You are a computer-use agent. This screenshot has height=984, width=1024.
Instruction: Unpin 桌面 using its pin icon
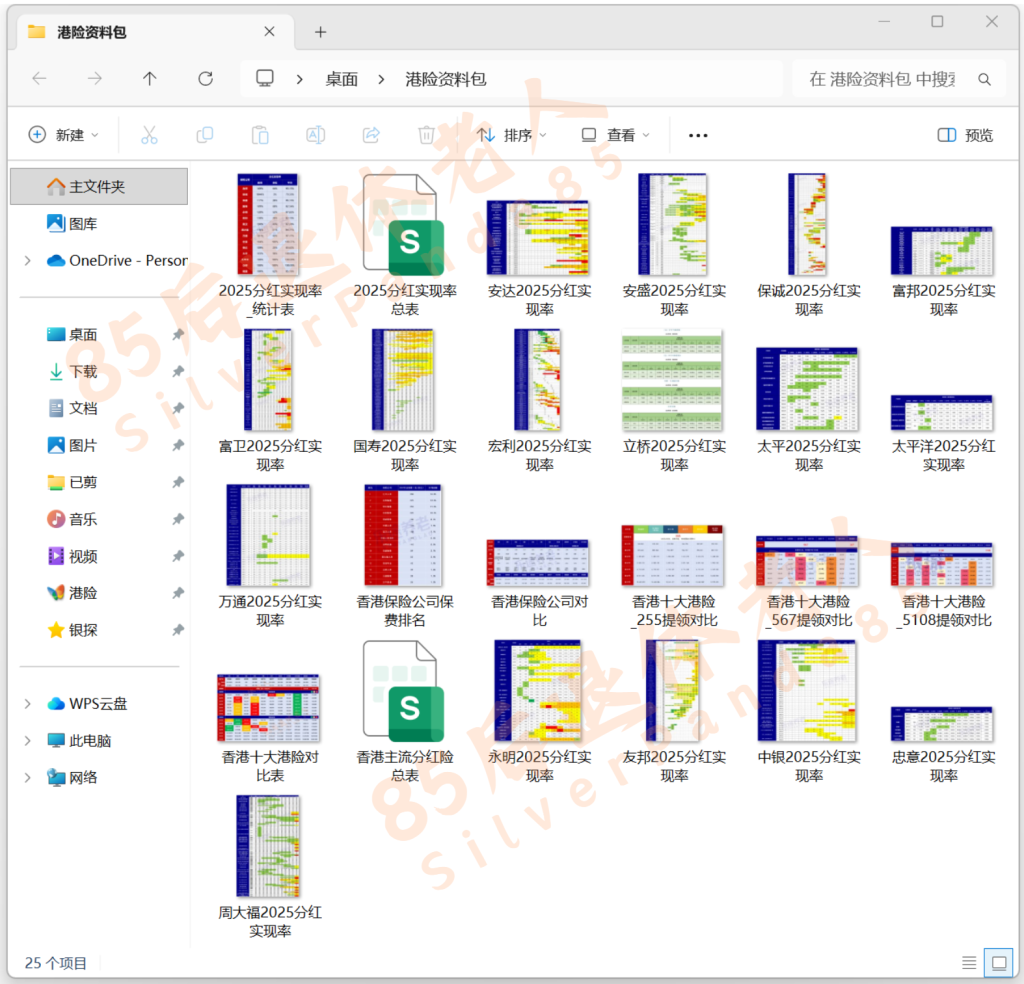click(x=178, y=334)
